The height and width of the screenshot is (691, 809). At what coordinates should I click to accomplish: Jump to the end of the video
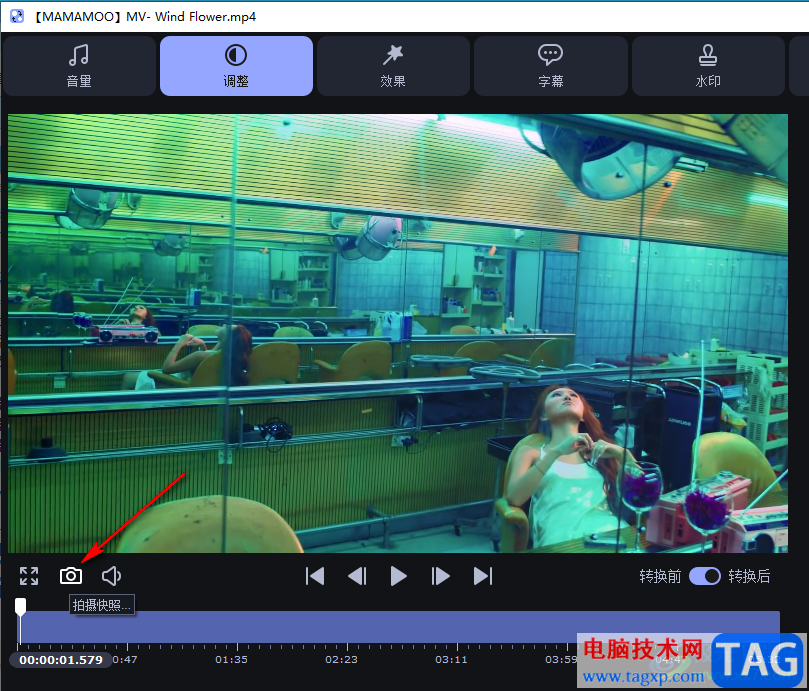(x=483, y=576)
